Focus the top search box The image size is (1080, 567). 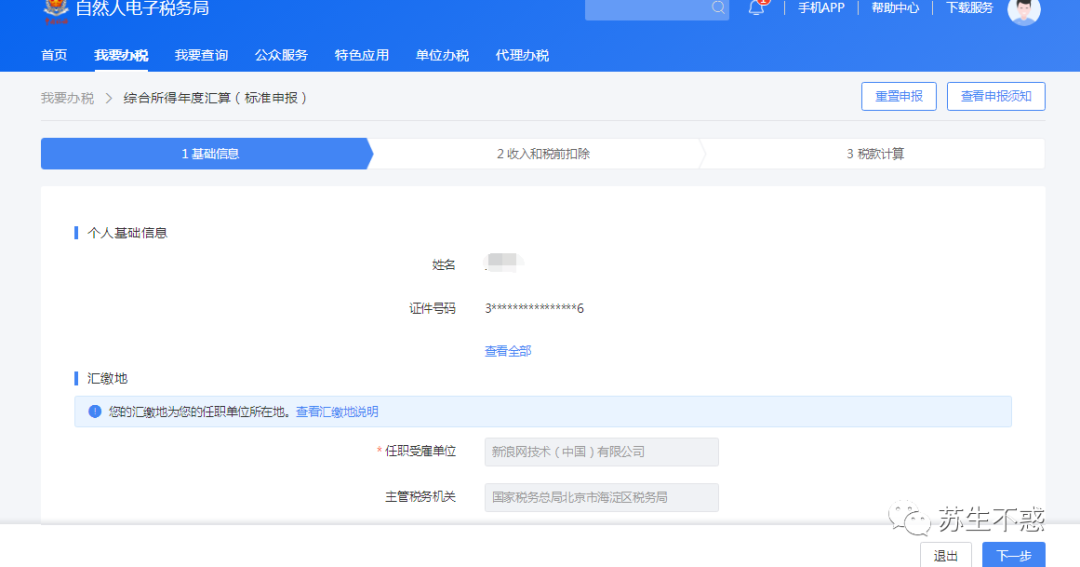coord(656,8)
